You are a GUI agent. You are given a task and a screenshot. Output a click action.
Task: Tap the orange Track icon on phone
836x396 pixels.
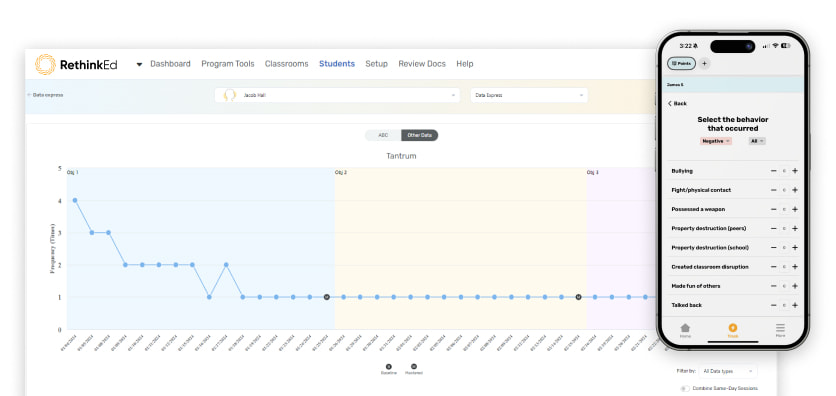(x=733, y=328)
